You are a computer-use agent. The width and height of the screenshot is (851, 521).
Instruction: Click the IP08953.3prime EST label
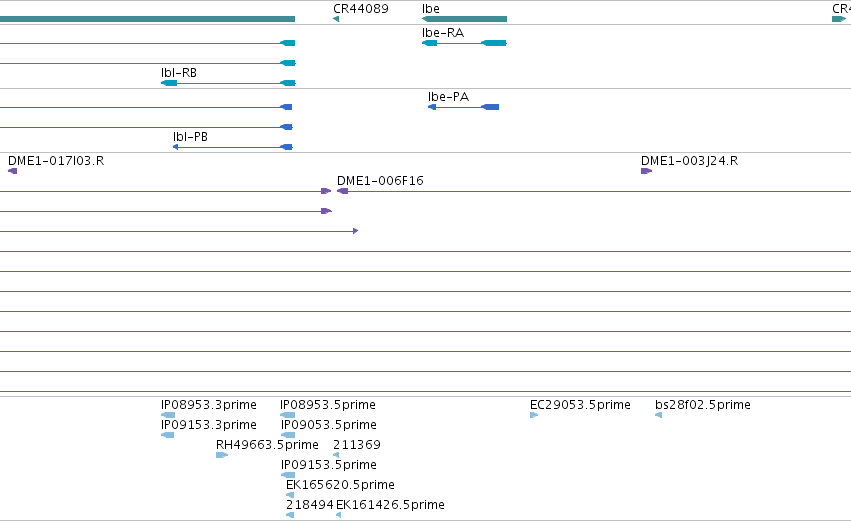[x=209, y=405]
